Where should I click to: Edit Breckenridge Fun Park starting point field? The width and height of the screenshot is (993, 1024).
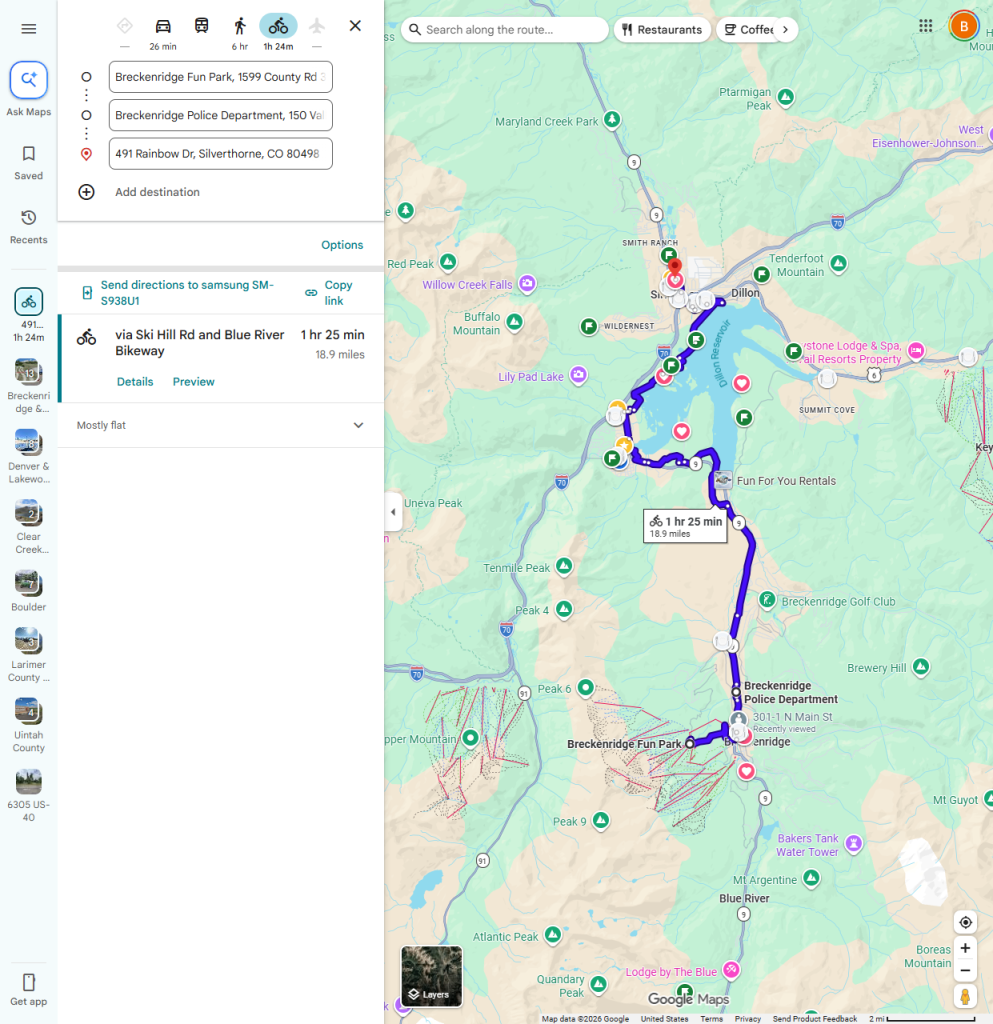[221, 77]
